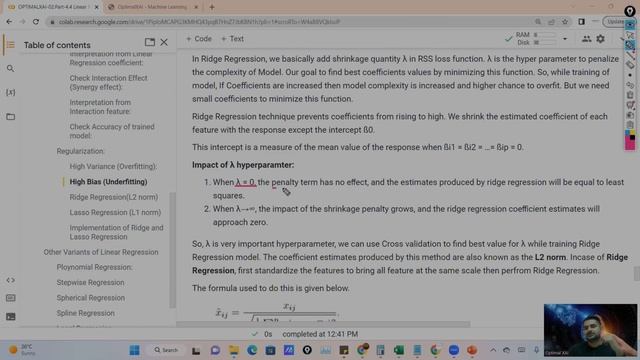Viewport: 640px width, 360px height.
Task: Click the Table of contents scrollbar
Action: [173, 250]
